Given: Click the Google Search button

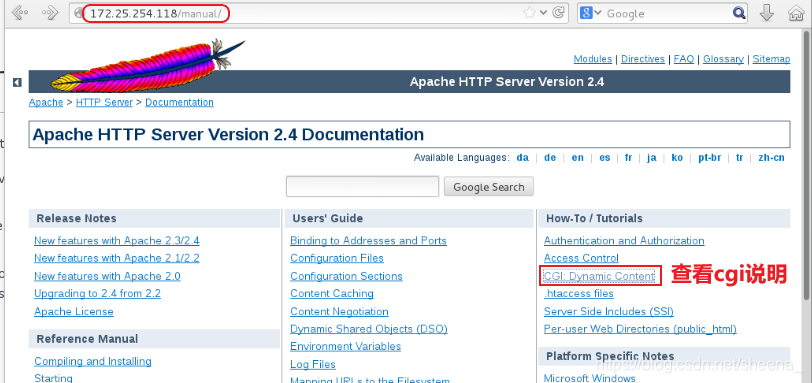Looking at the screenshot, I should (x=488, y=187).
